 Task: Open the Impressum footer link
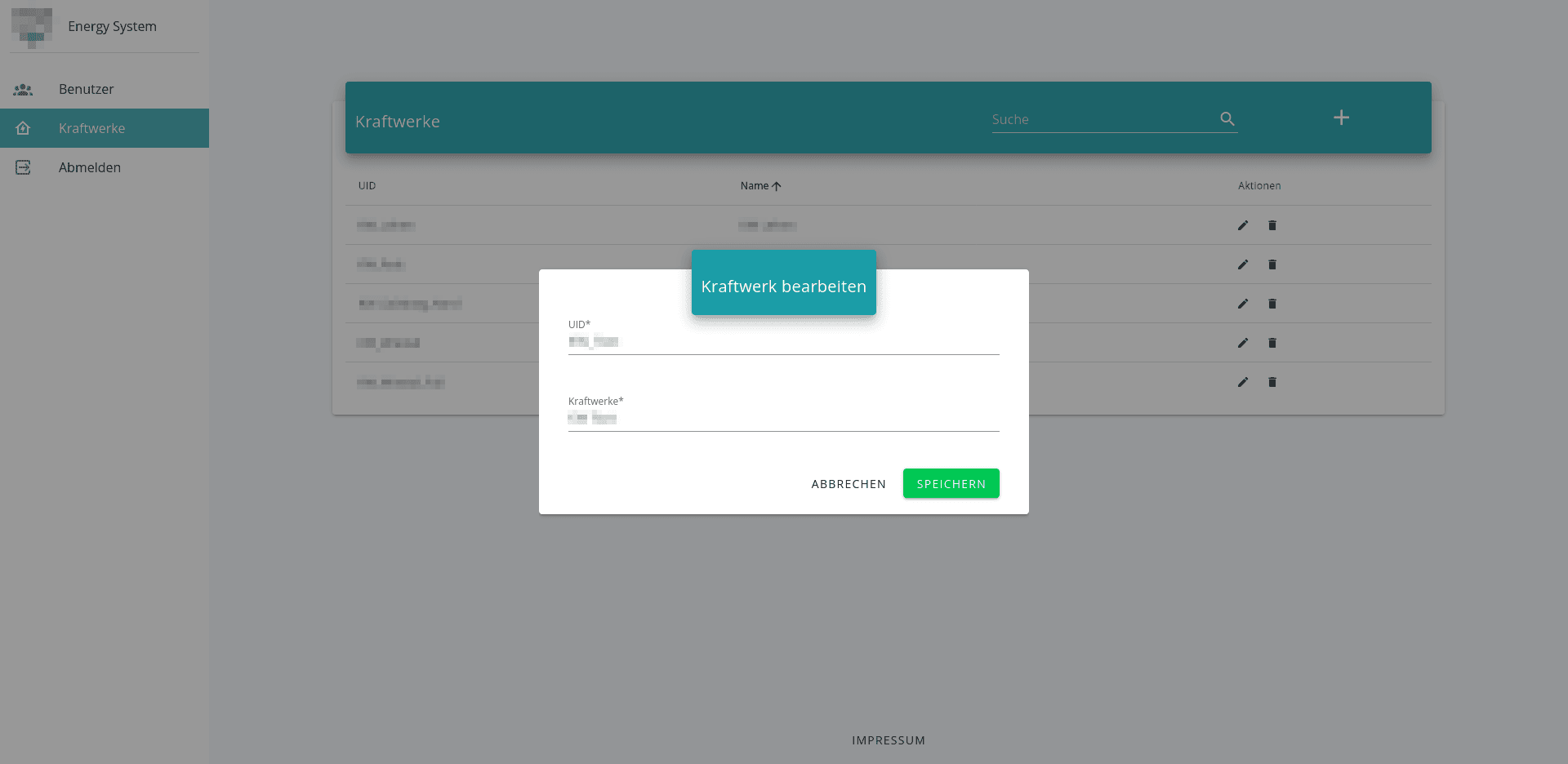(x=888, y=740)
